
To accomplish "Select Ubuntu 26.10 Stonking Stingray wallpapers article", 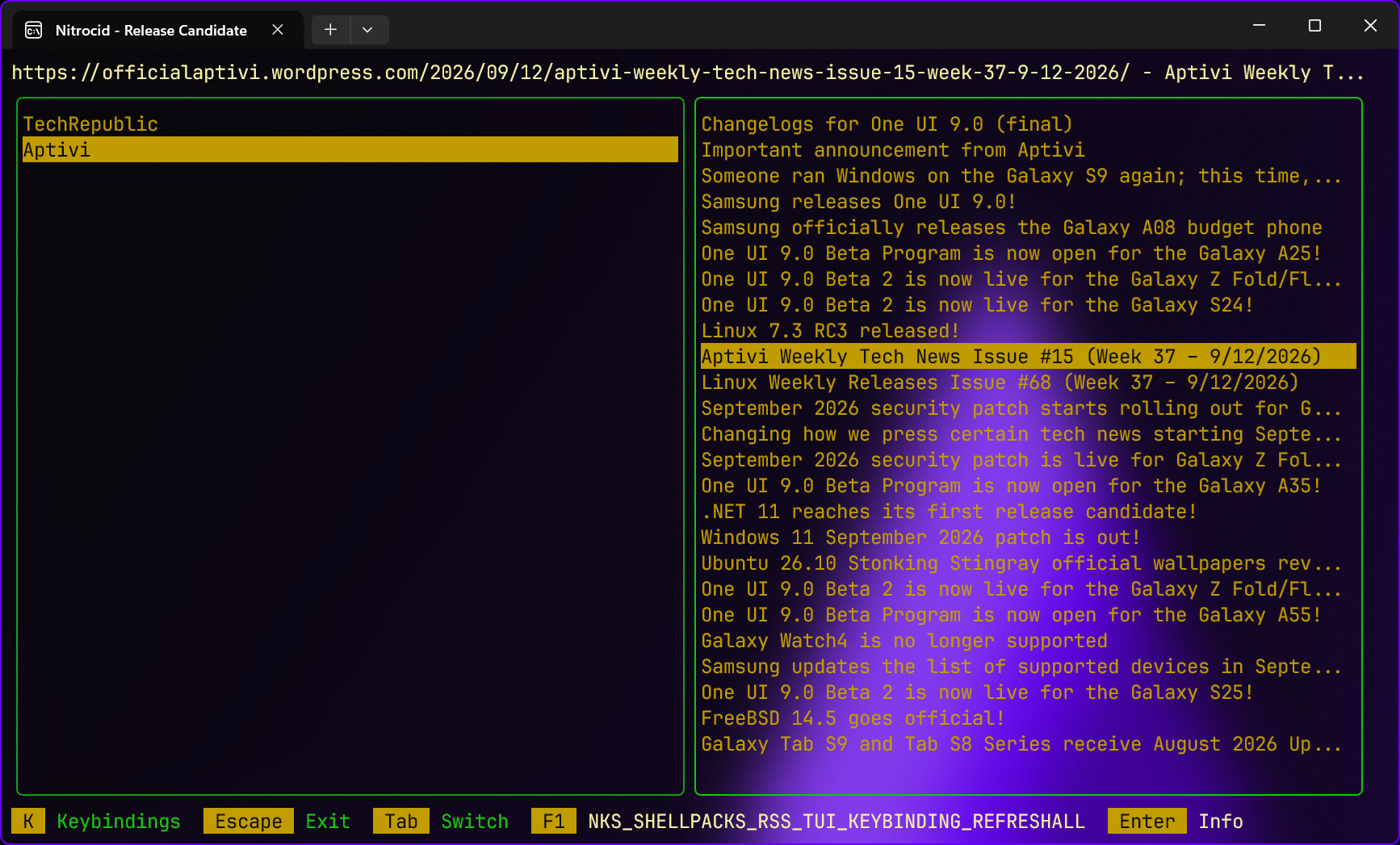I will (1029, 563).
